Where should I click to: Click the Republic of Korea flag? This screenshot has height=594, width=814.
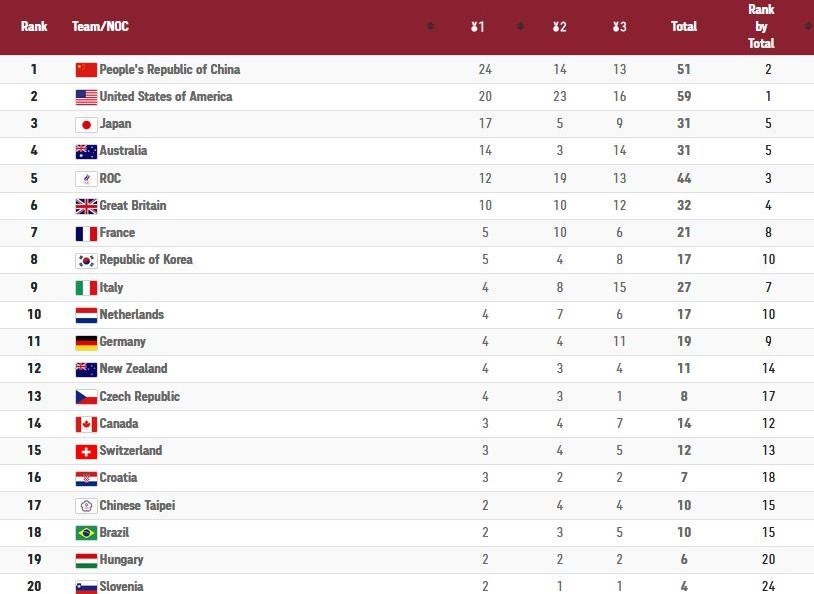86,260
